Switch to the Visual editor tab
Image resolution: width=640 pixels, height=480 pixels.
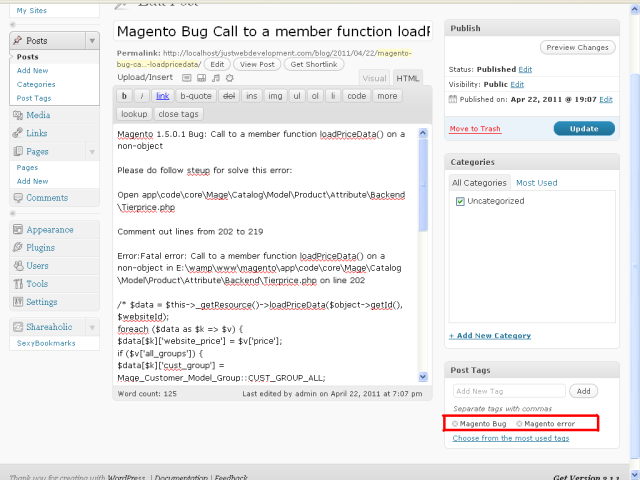[x=374, y=78]
